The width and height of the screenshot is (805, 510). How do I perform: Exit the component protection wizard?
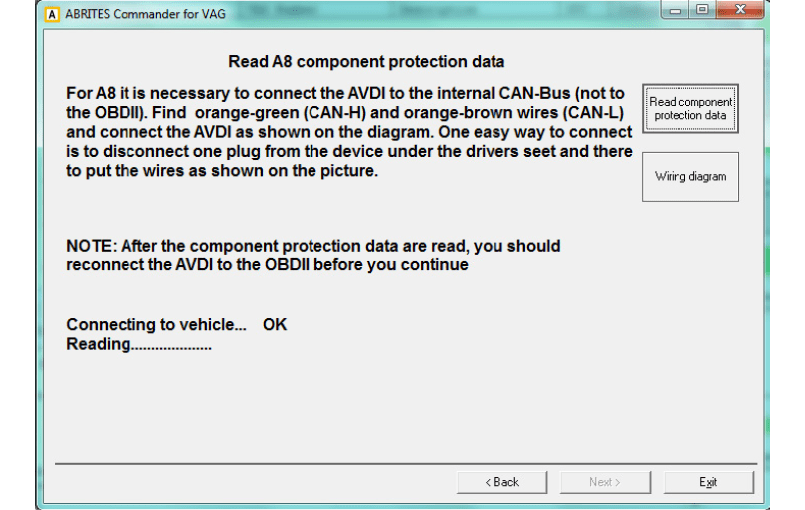point(708,482)
